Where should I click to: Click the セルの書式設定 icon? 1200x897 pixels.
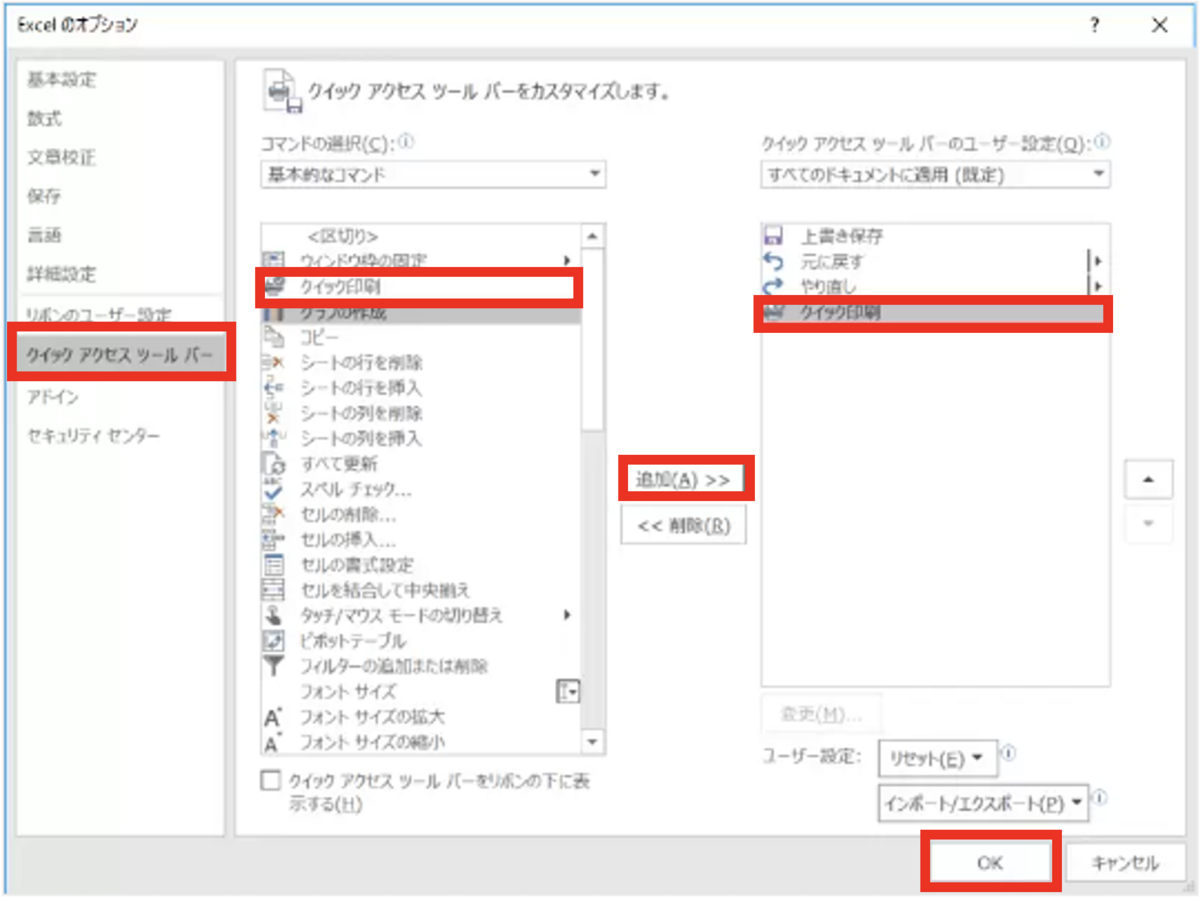click(273, 565)
